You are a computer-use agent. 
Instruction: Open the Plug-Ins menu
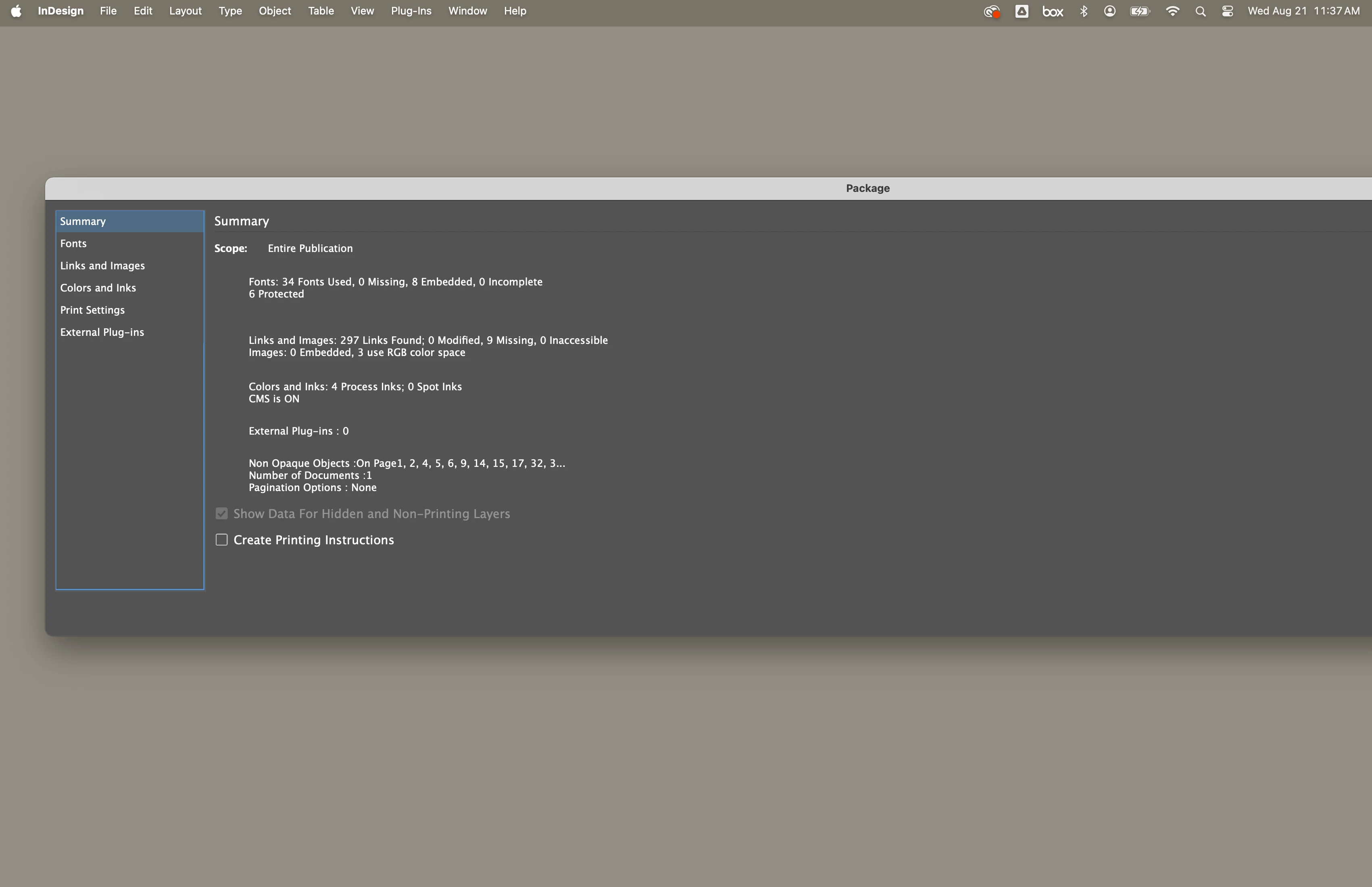coord(411,11)
